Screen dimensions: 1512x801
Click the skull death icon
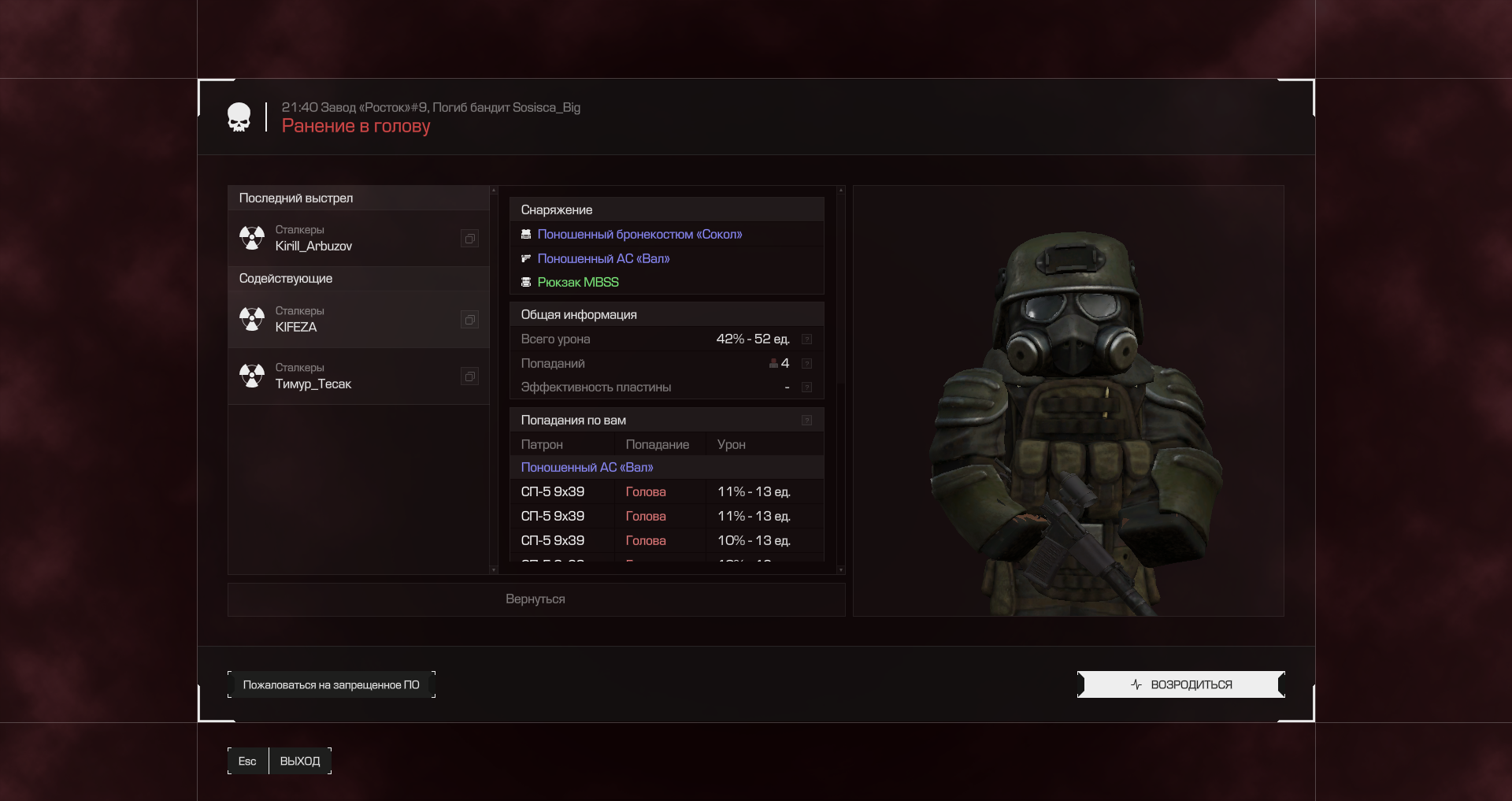click(239, 117)
